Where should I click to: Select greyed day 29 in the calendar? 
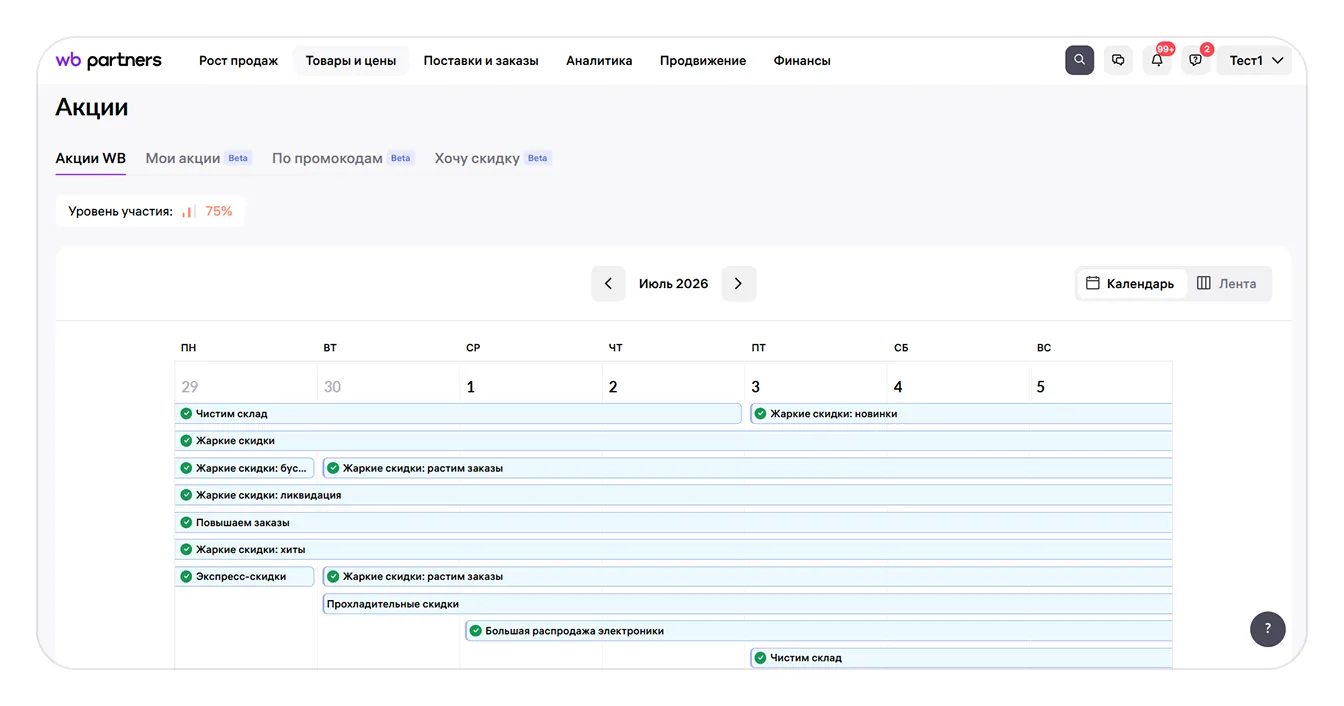(190, 387)
